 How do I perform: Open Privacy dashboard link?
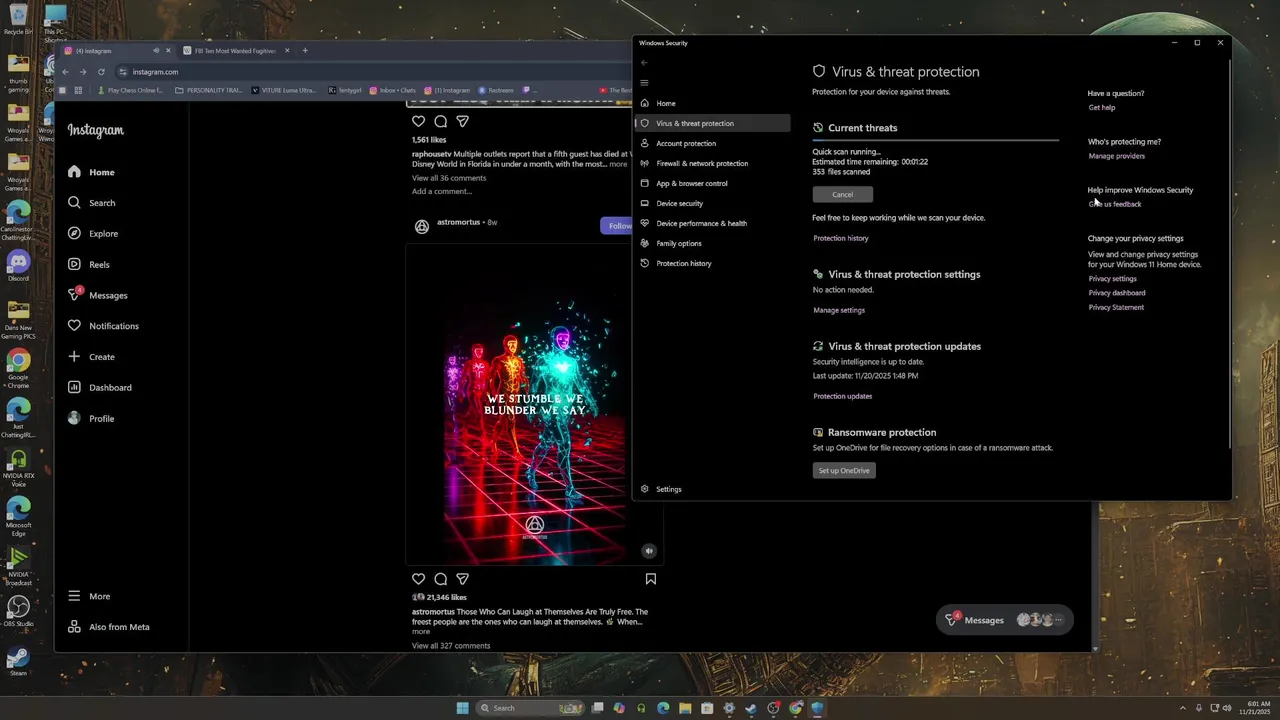[x=1117, y=293]
